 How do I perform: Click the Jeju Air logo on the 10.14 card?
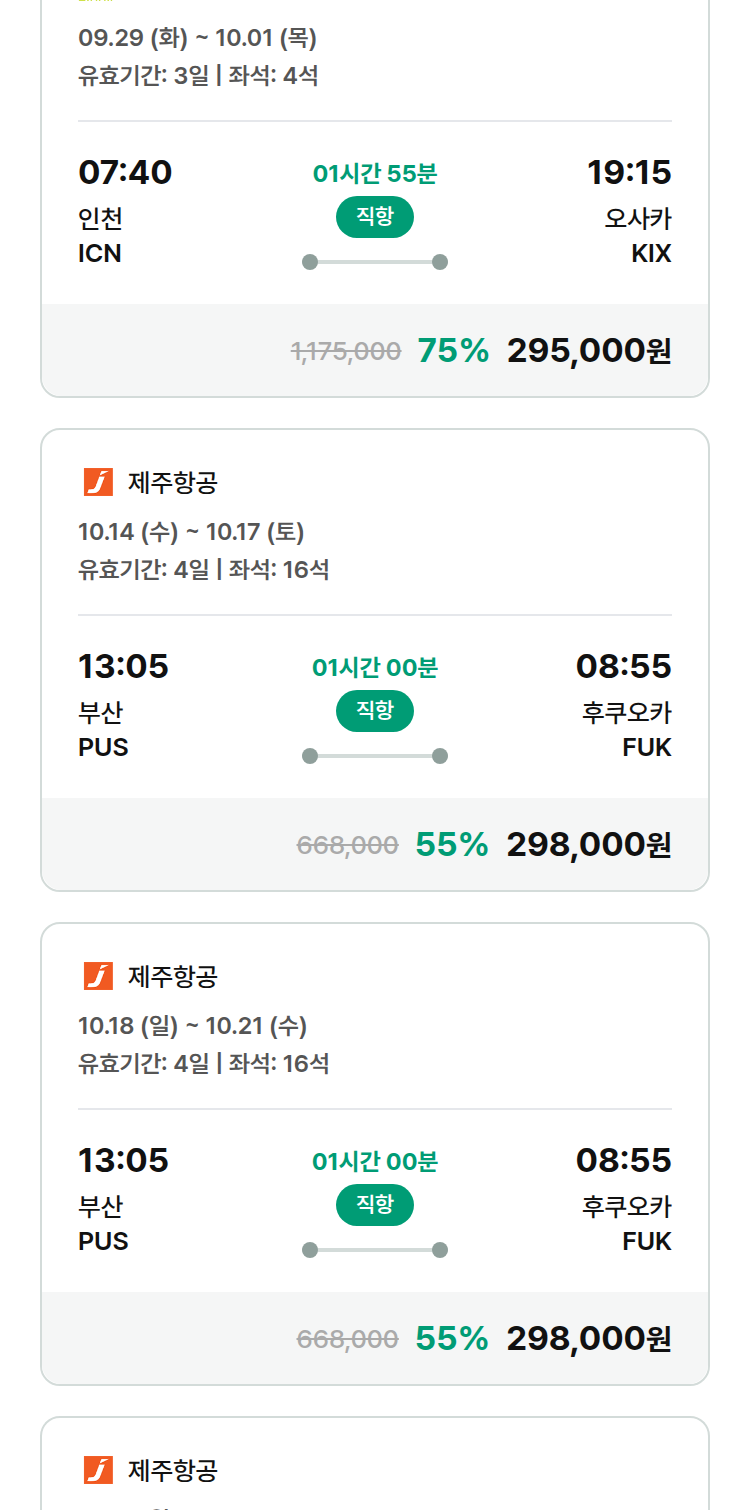point(98,482)
